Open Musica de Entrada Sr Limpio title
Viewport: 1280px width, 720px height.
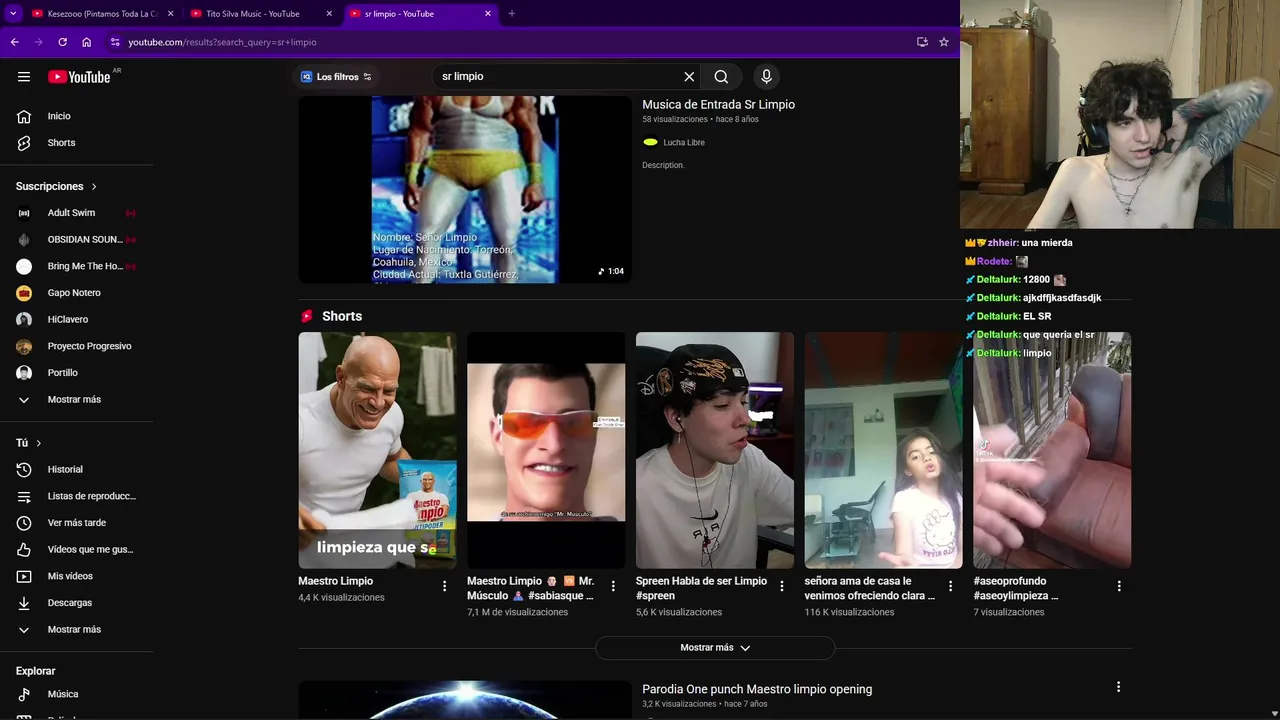pyautogui.click(x=718, y=104)
